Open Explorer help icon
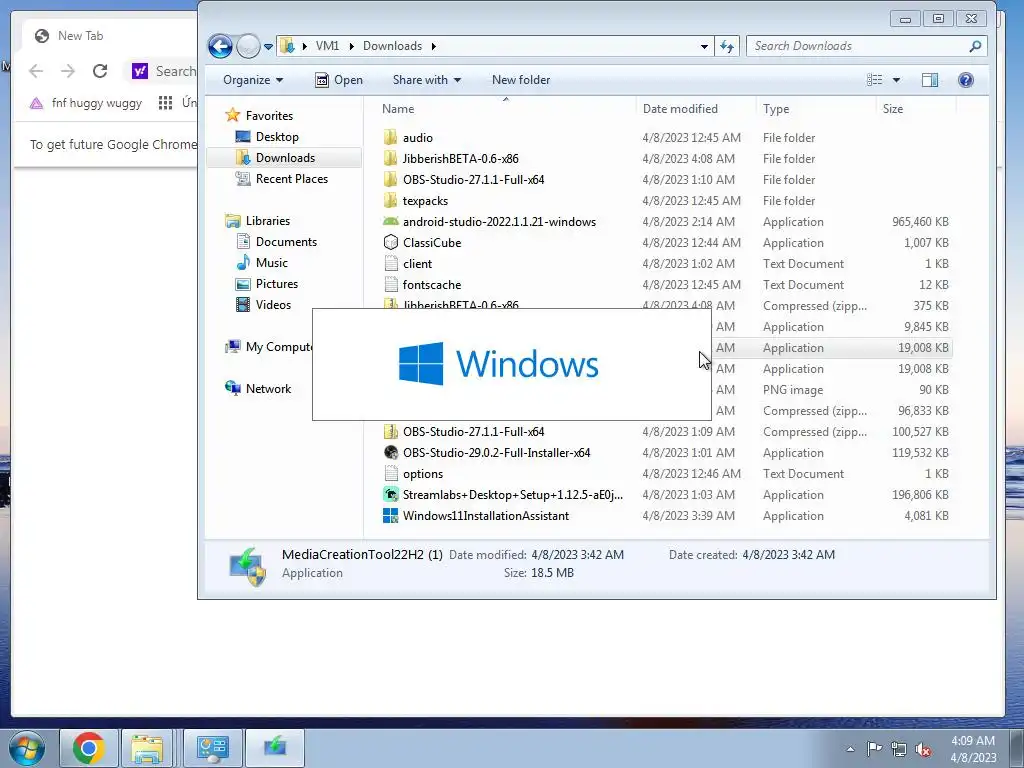 966,80
